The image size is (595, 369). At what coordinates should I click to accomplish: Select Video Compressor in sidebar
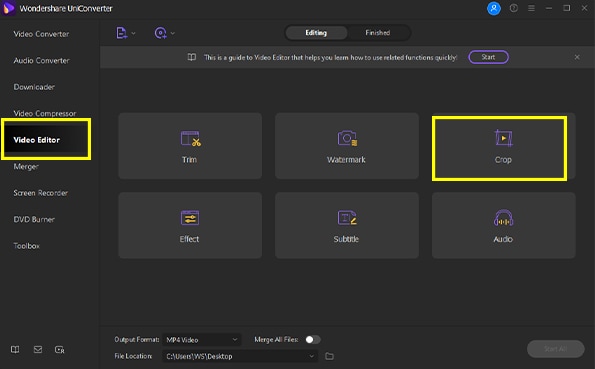45,114
